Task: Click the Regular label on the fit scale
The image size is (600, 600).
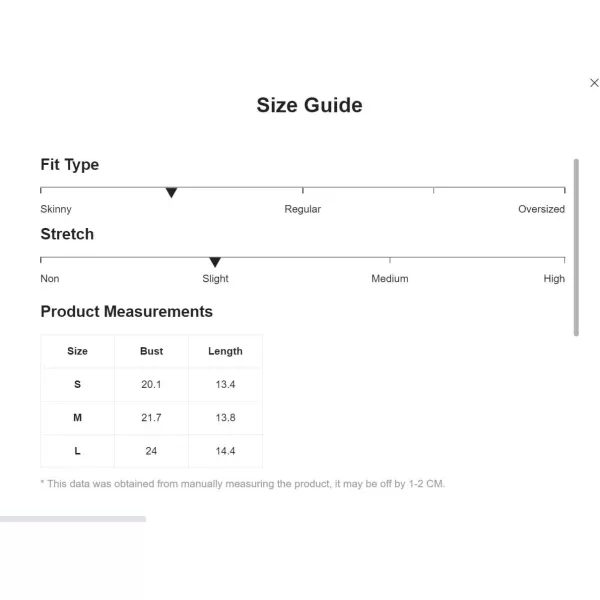Action: coord(302,209)
